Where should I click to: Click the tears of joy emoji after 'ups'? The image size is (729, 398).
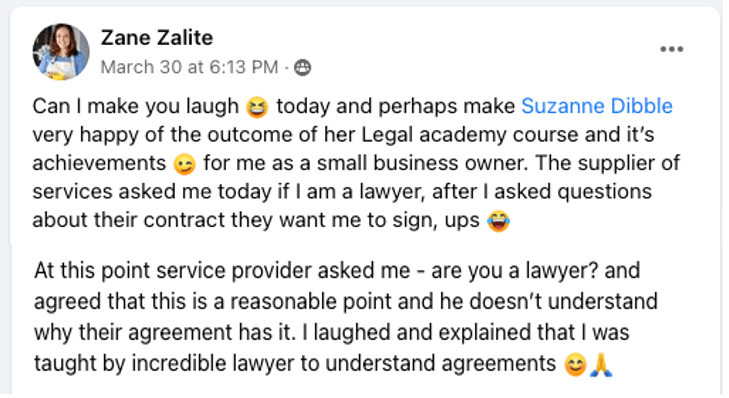[498, 221]
